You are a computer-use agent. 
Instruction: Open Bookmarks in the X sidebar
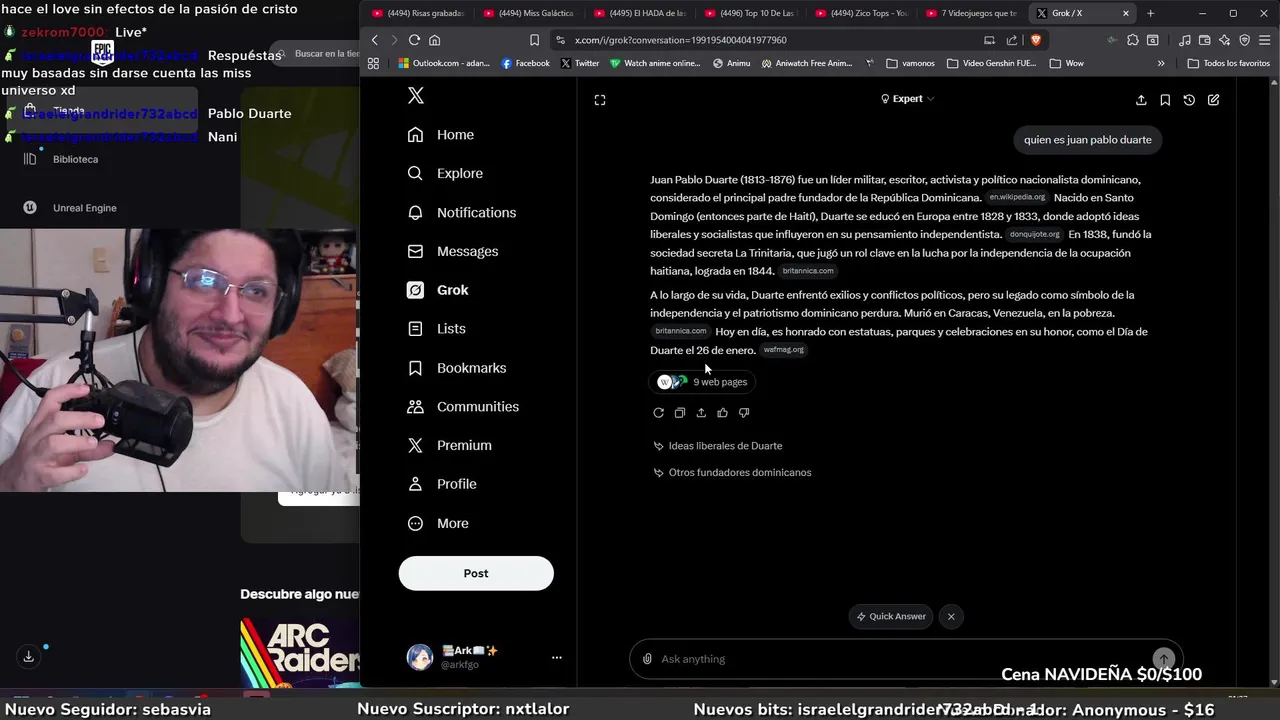tap(457, 368)
